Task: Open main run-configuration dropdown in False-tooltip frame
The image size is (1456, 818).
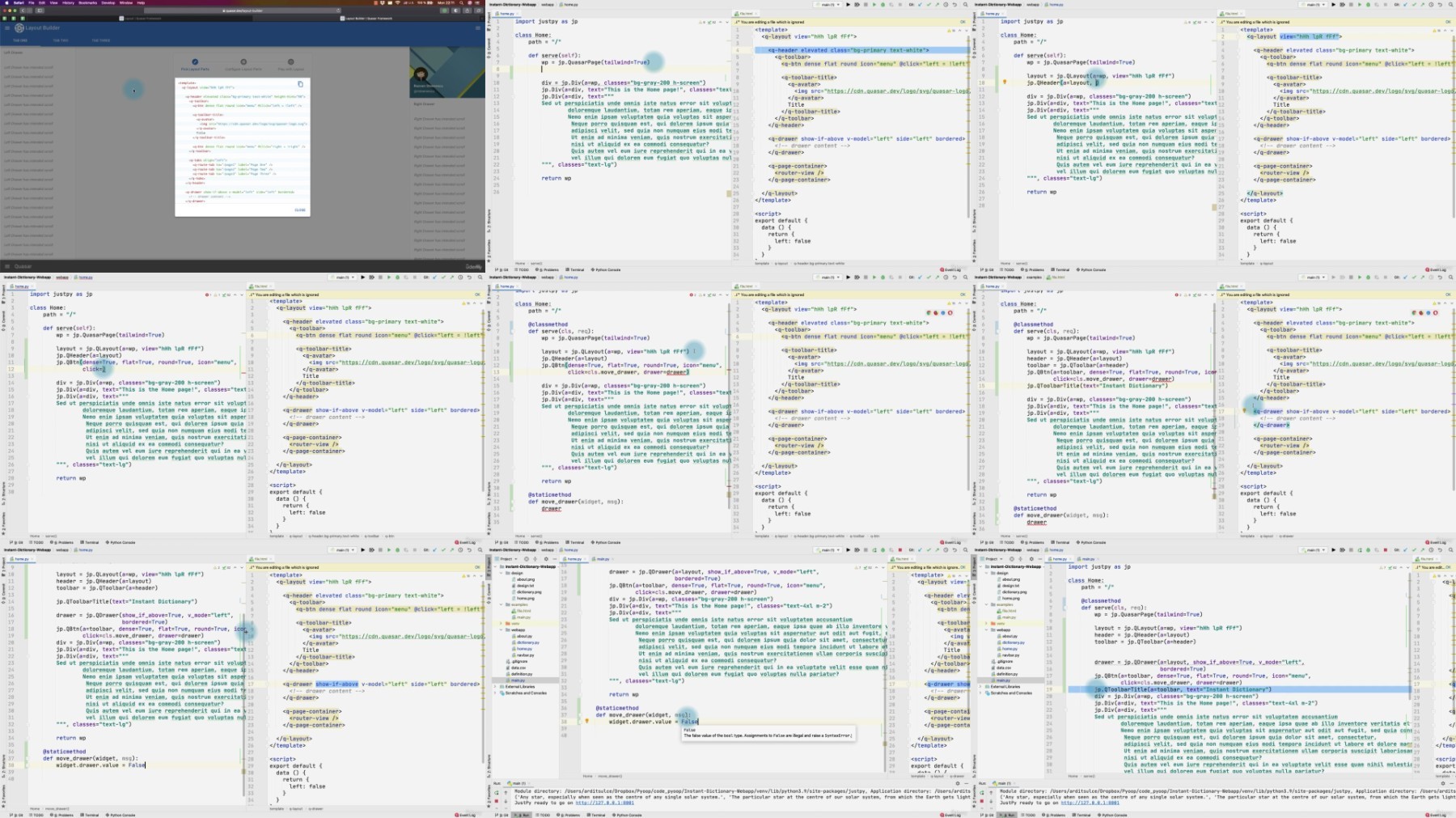Action: click(x=827, y=550)
